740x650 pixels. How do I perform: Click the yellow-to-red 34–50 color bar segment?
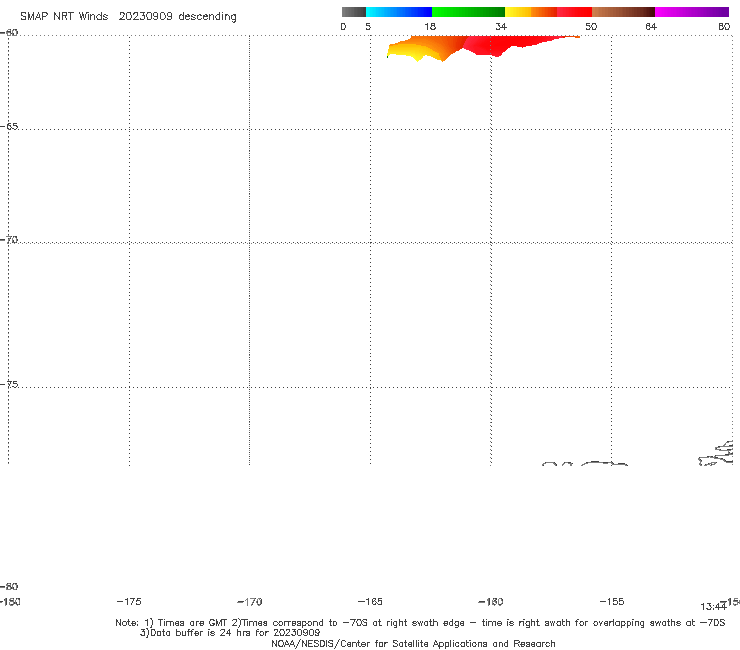click(548, 12)
